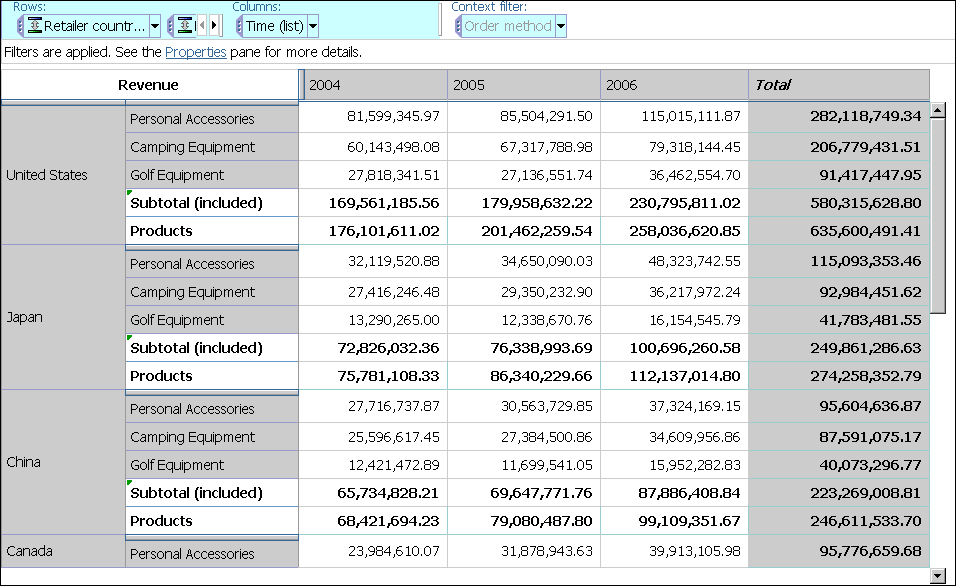The width and height of the screenshot is (956, 586).
Task: Click the drag handle beside Order method
Action: pyautogui.click(x=458, y=26)
